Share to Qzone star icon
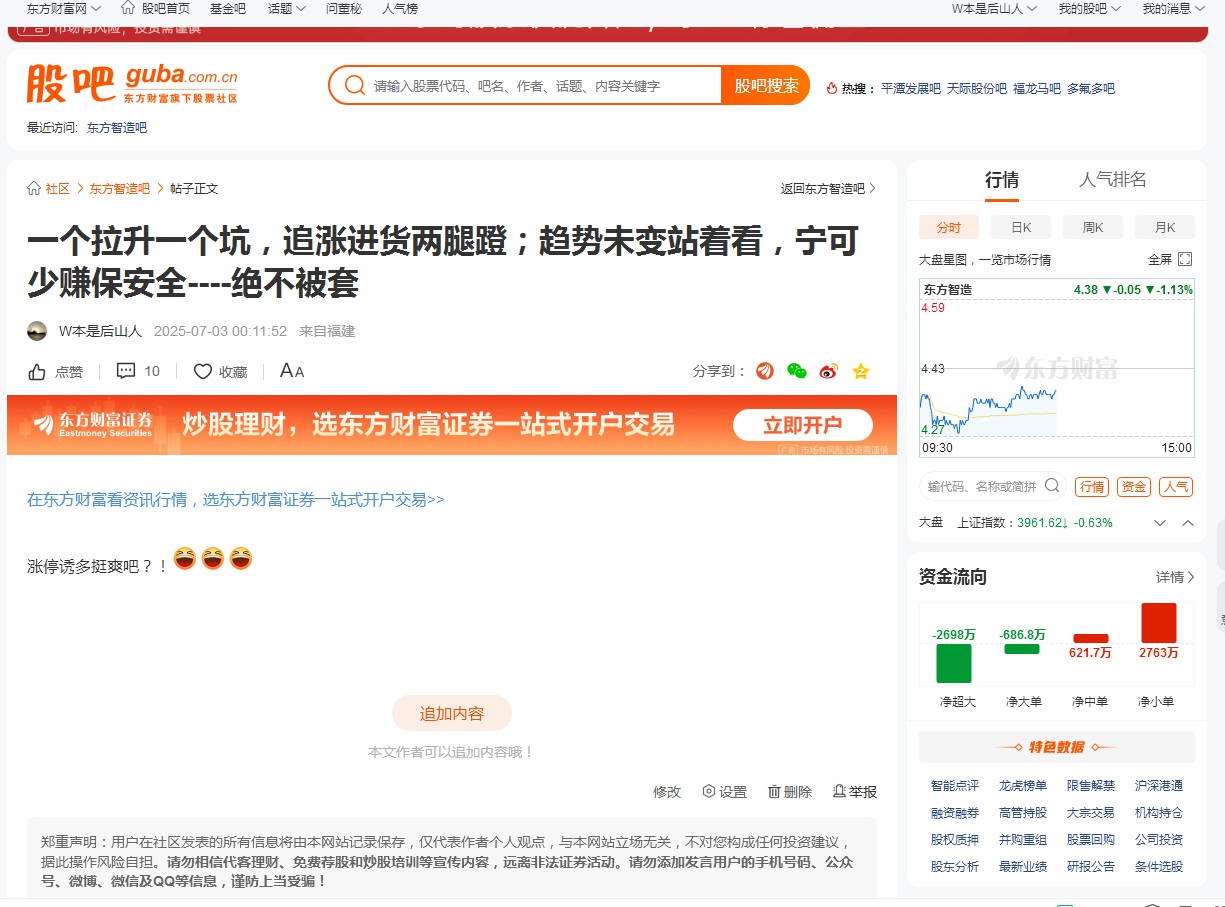The image size is (1225, 907). 861,371
